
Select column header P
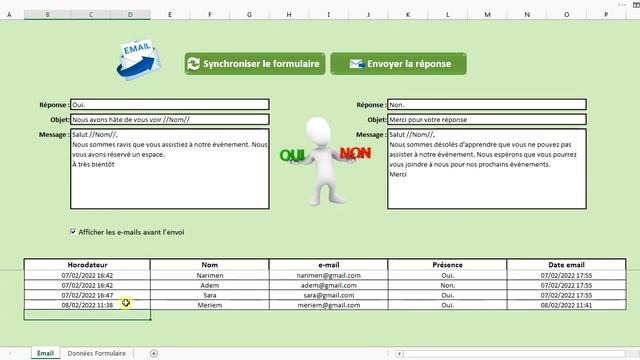point(606,15)
